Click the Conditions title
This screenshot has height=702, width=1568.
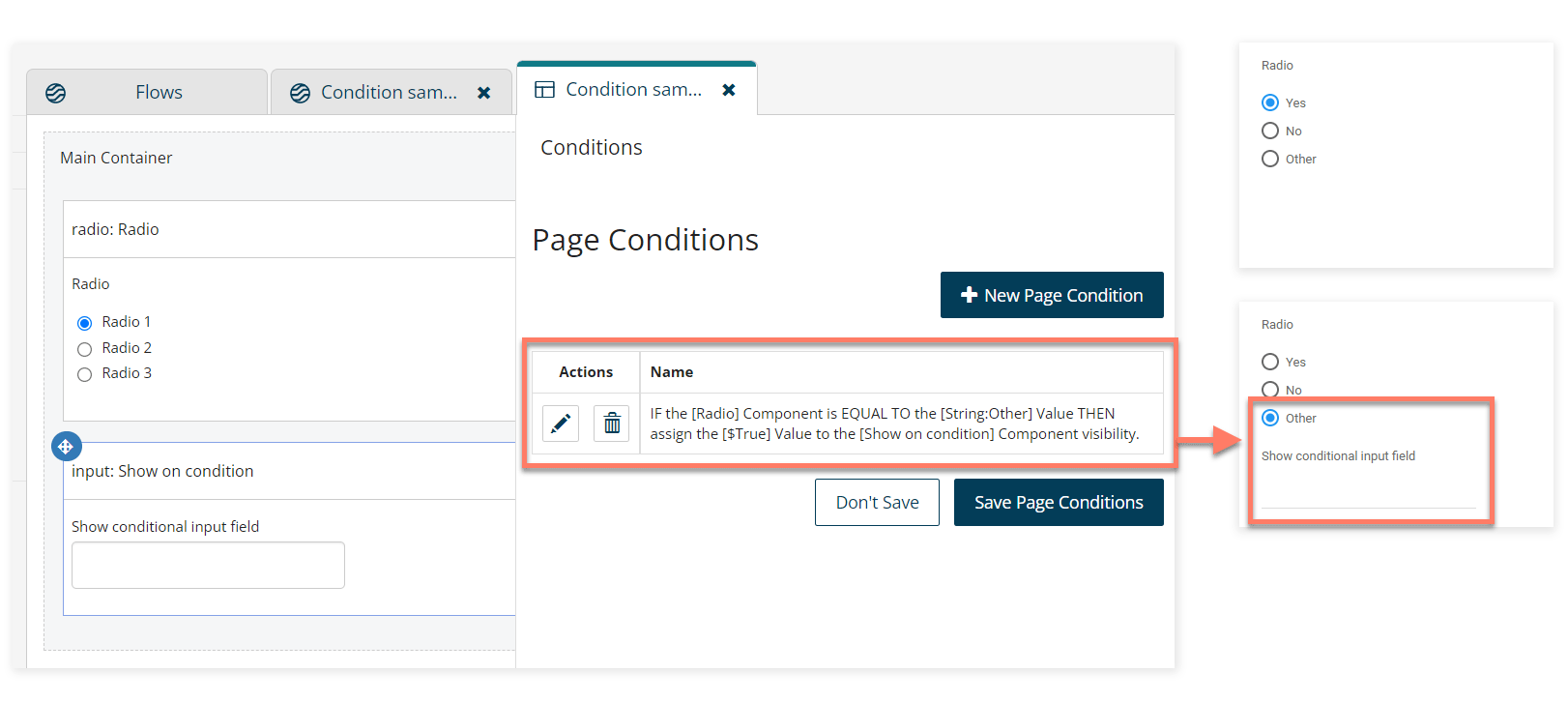pyautogui.click(x=592, y=147)
